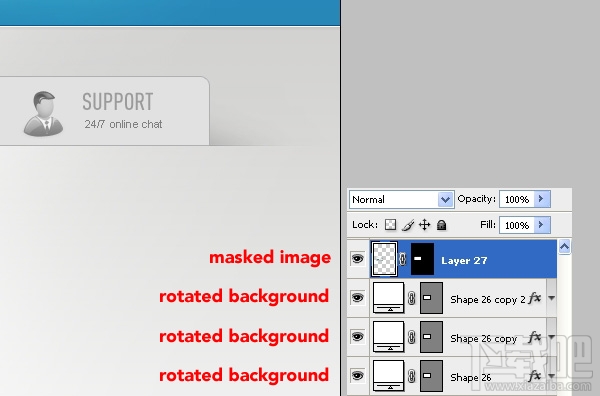The height and width of the screenshot is (396, 600).
Task: Select the Shape 26 copy layer name
Action: [484, 339]
